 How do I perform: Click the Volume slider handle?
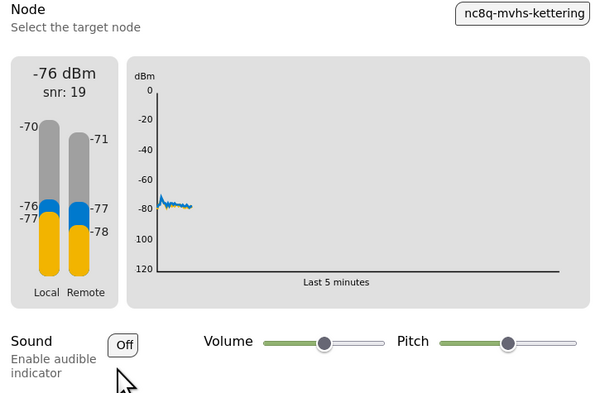324,343
